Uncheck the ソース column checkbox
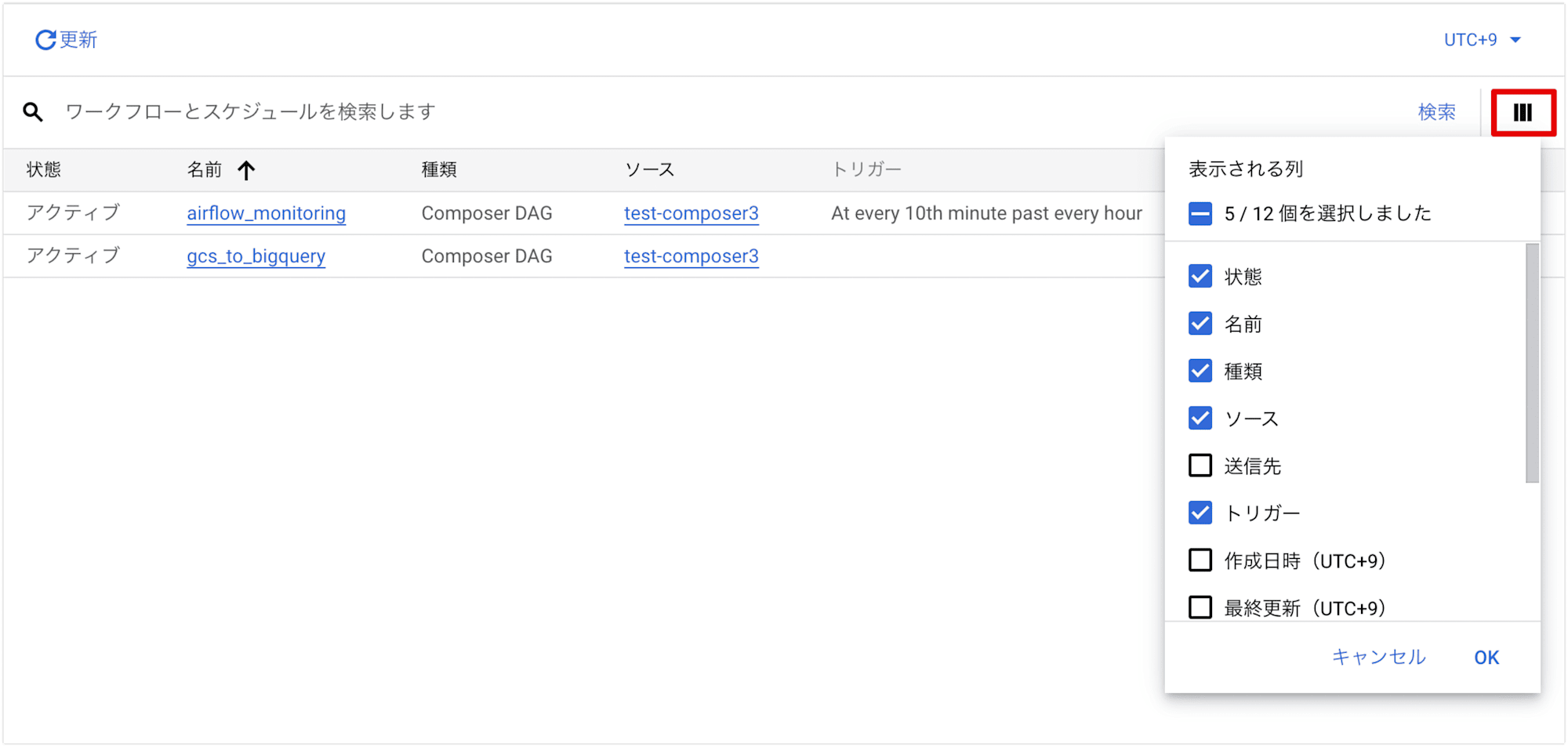 1200,419
